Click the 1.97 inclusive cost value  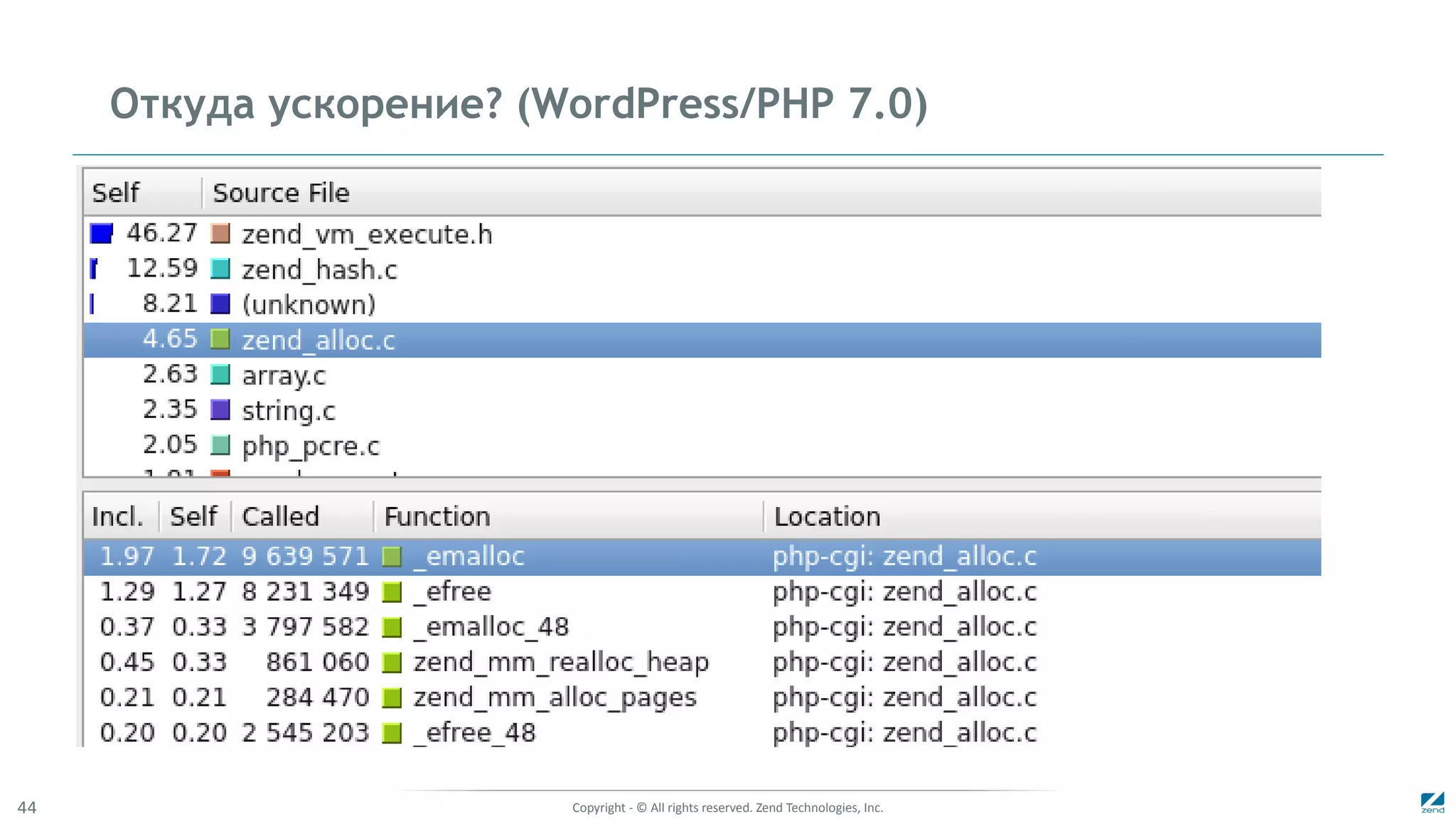127,556
